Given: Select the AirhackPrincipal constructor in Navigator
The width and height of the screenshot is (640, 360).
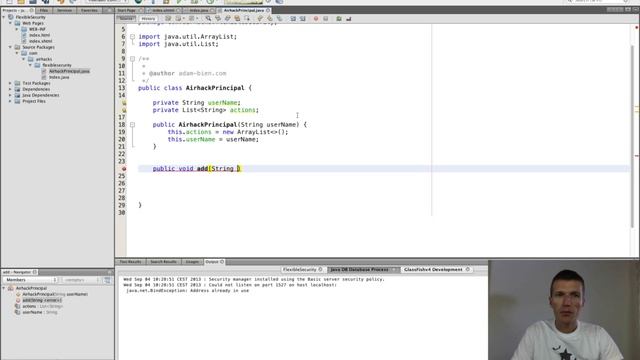Looking at the screenshot, I should (55, 294).
